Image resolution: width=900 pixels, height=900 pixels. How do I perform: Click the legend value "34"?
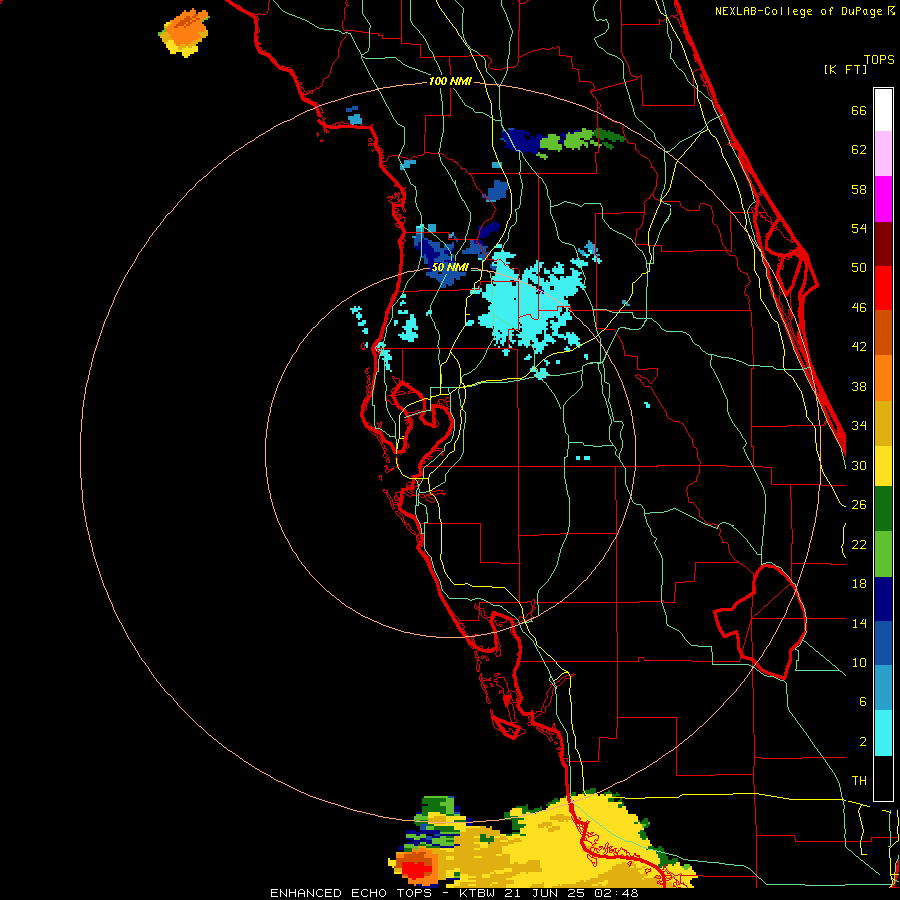859,426
